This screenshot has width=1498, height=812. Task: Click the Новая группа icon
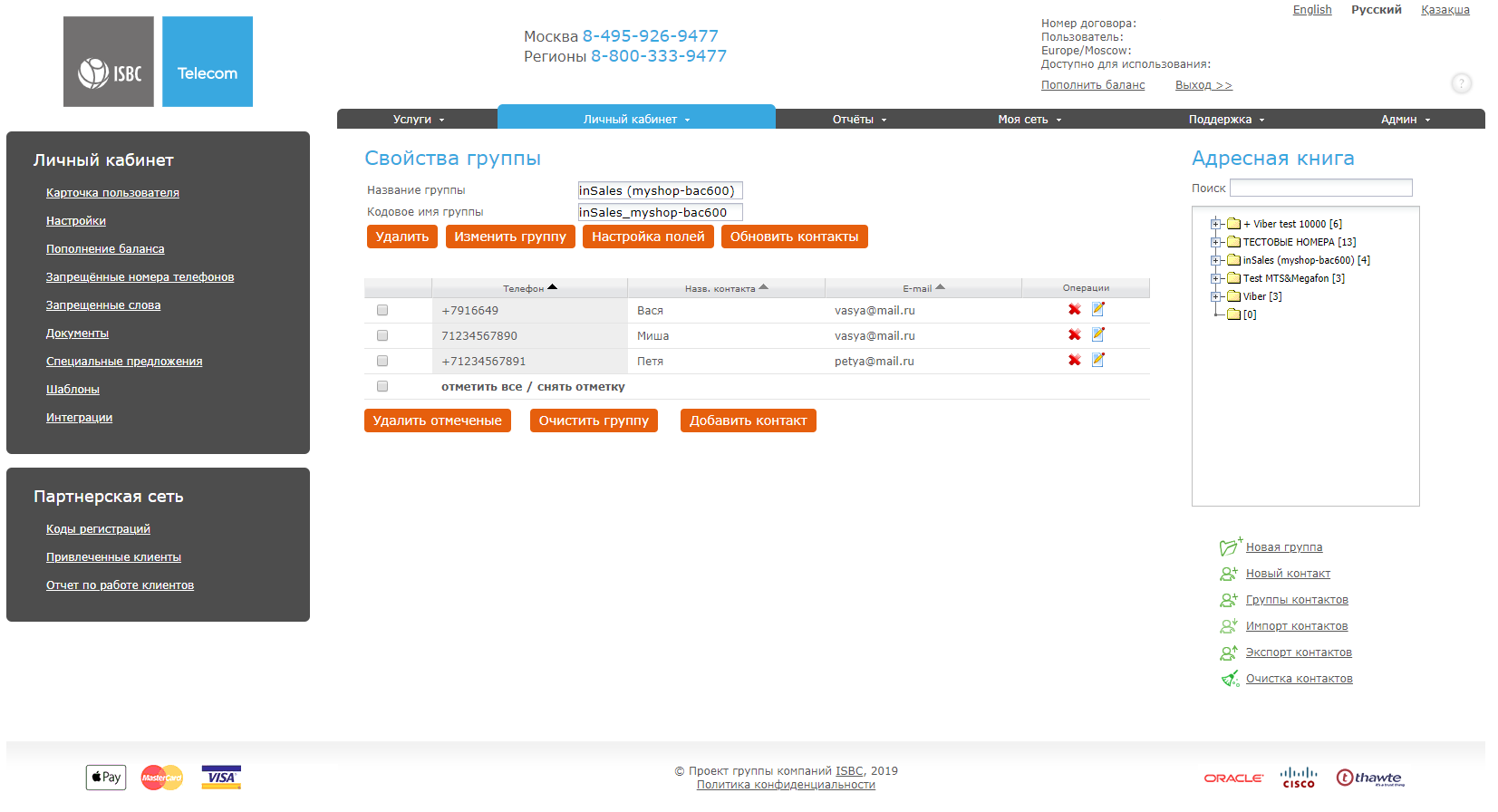(1230, 546)
